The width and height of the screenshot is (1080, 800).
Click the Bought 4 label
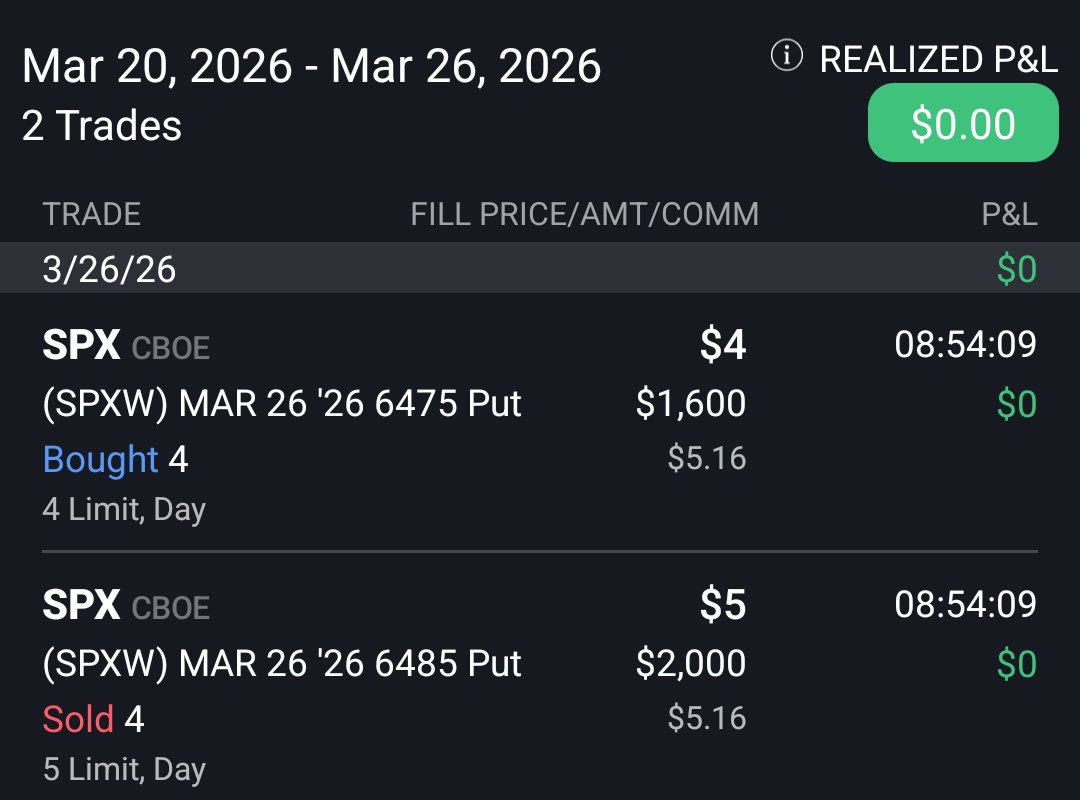point(115,459)
